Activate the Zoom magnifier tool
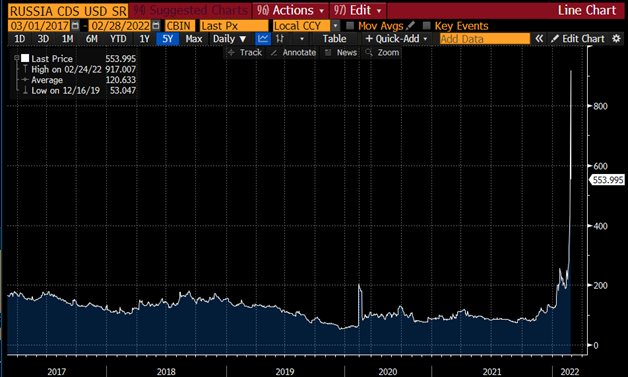This screenshot has height=377, width=628. (x=382, y=52)
